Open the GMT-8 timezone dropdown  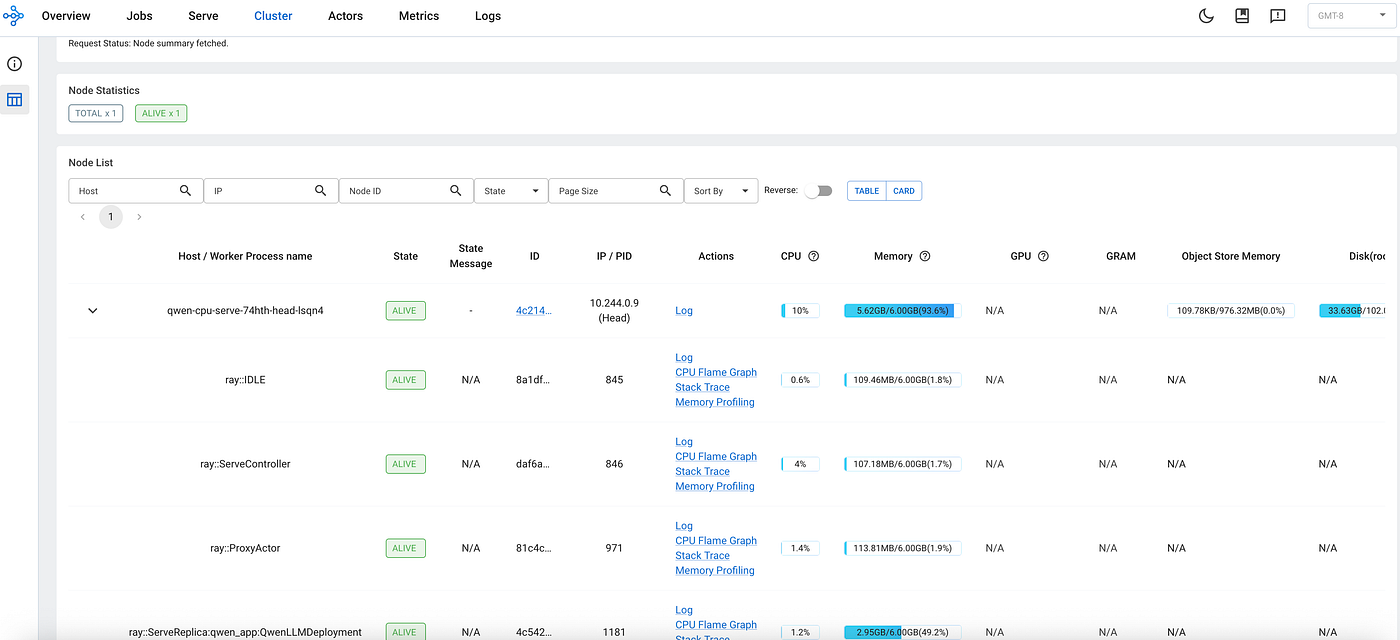pyautogui.click(x=1352, y=16)
